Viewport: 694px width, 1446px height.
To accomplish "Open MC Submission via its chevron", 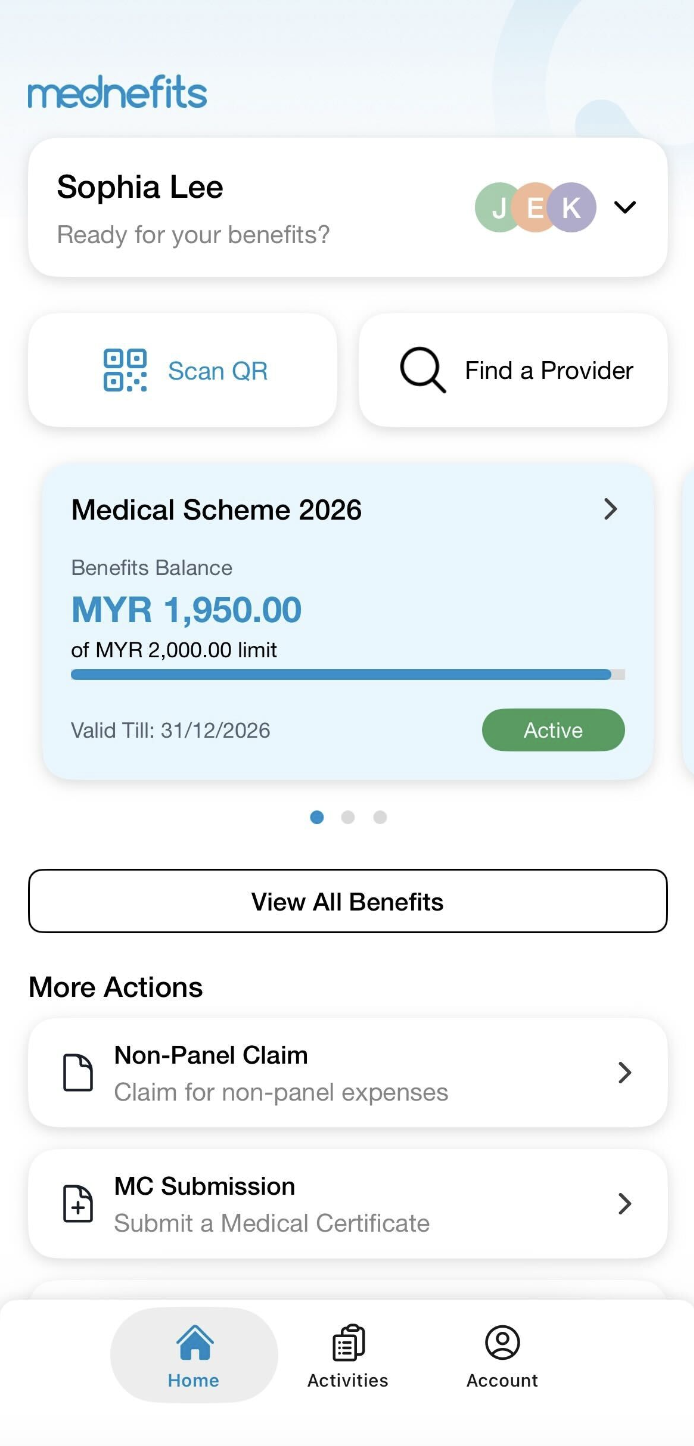I will point(625,1203).
